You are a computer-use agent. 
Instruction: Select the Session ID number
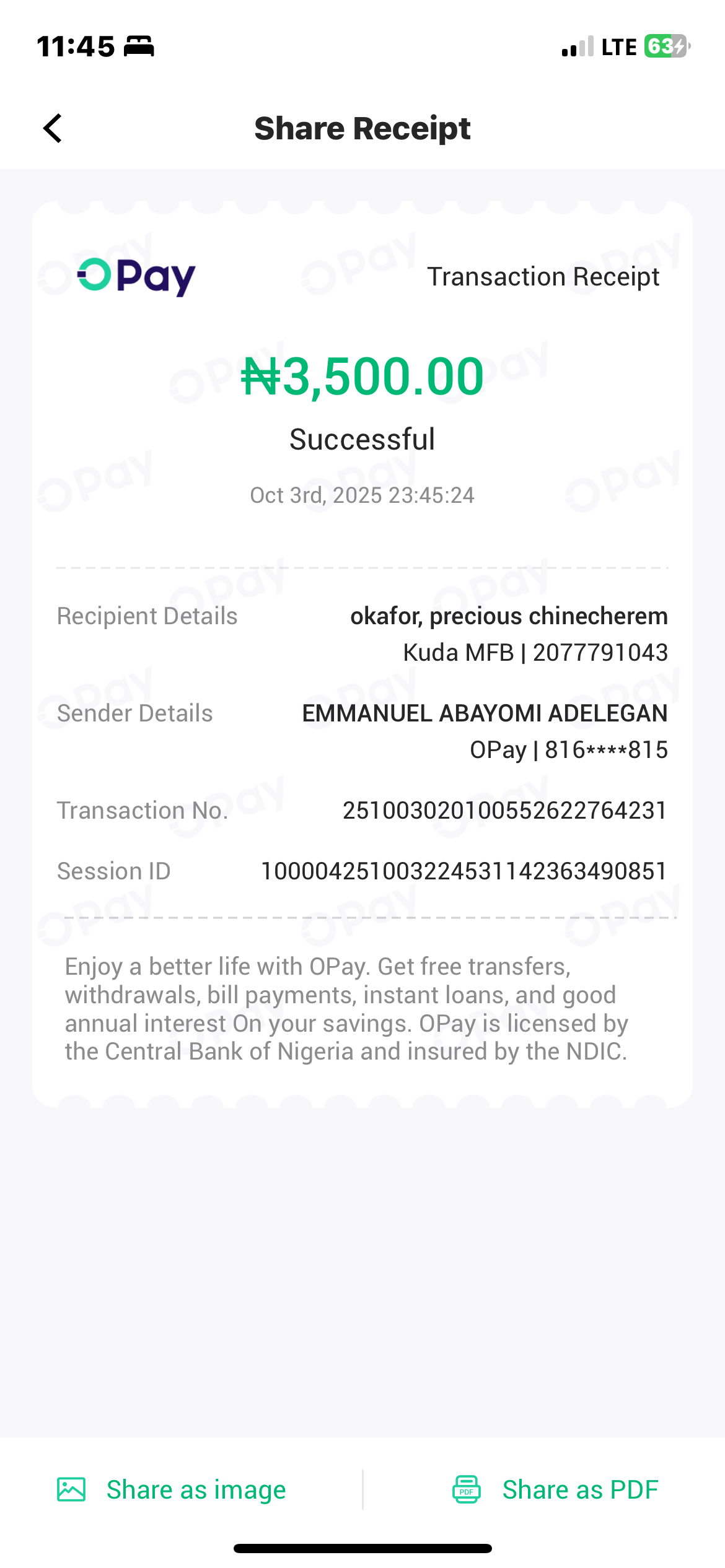(464, 871)
